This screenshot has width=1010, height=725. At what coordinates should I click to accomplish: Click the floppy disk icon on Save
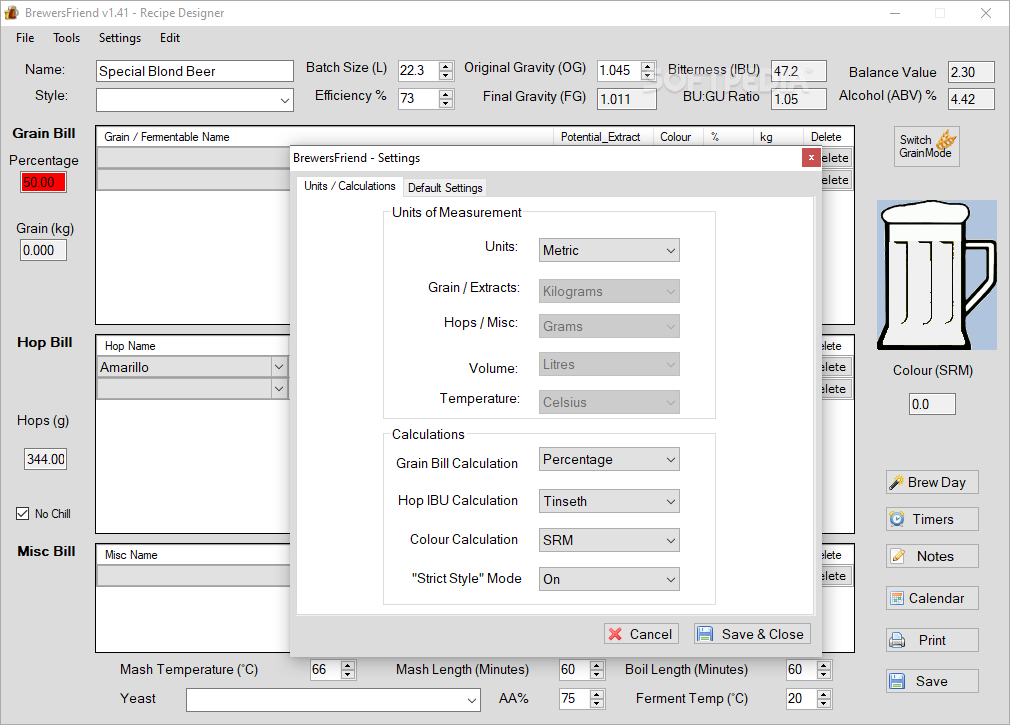pos(897,681)
